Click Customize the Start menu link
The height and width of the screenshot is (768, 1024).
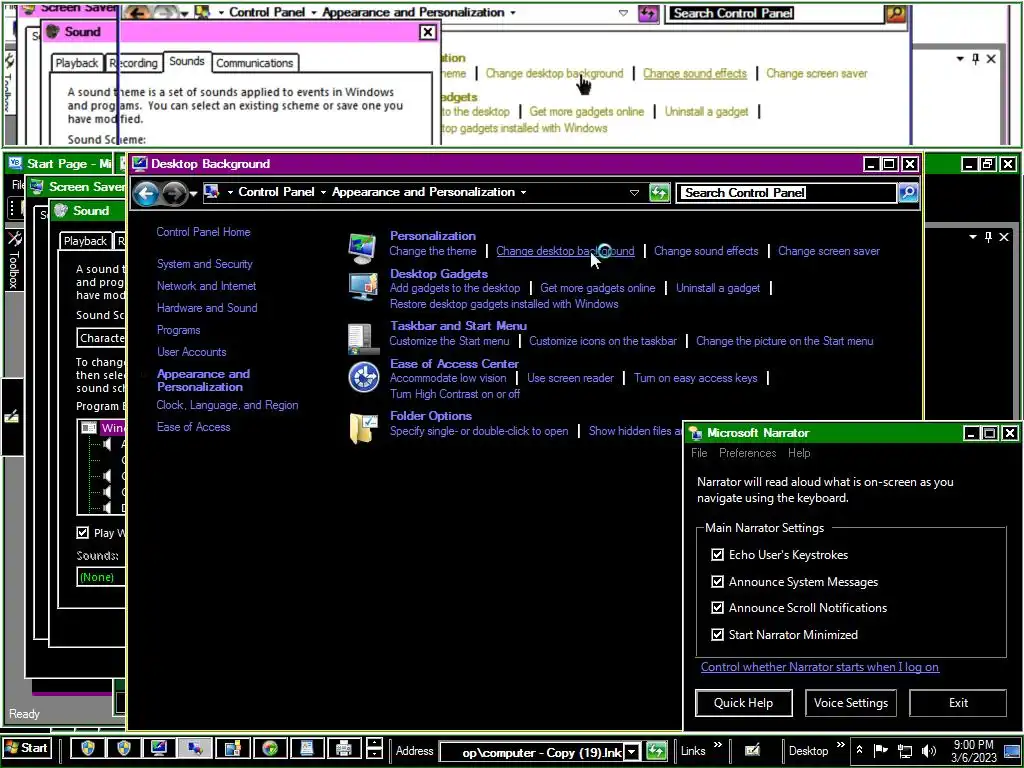449,340
